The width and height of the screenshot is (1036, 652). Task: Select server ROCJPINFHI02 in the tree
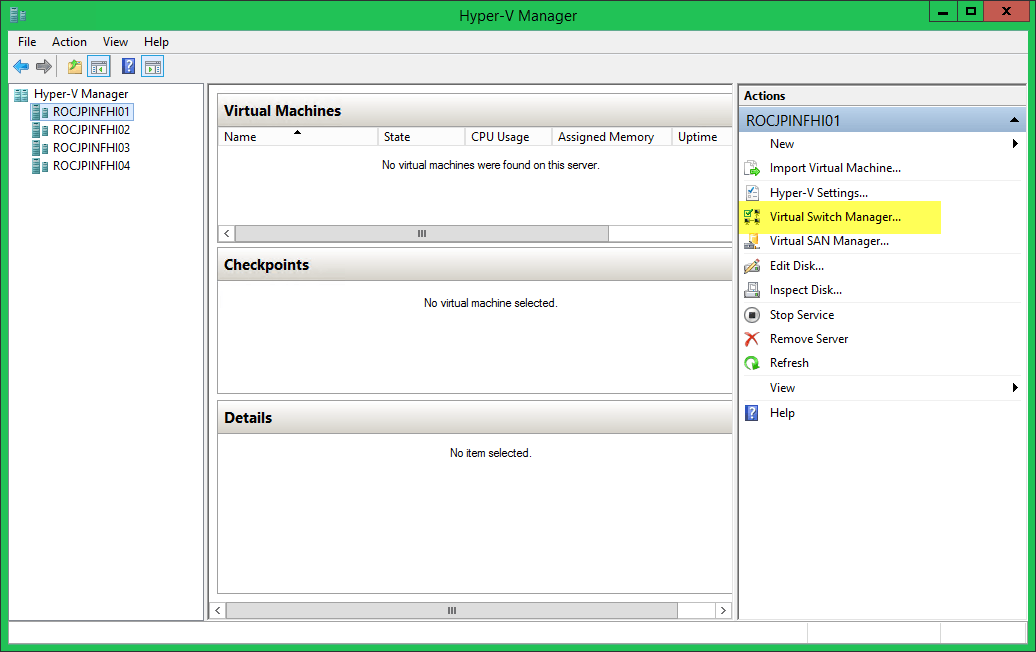91,130
